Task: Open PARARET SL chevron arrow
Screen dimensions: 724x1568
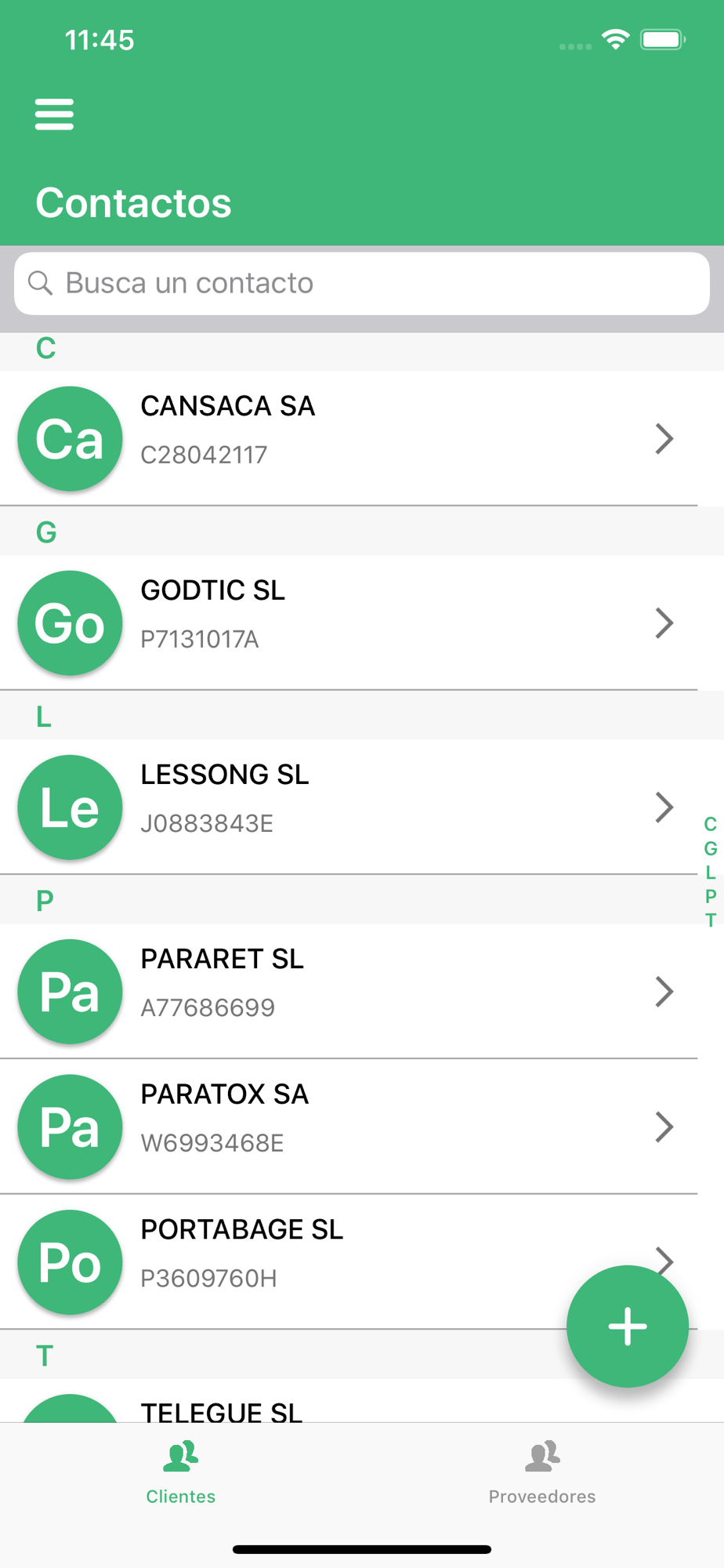Action: tap(664, 991)
